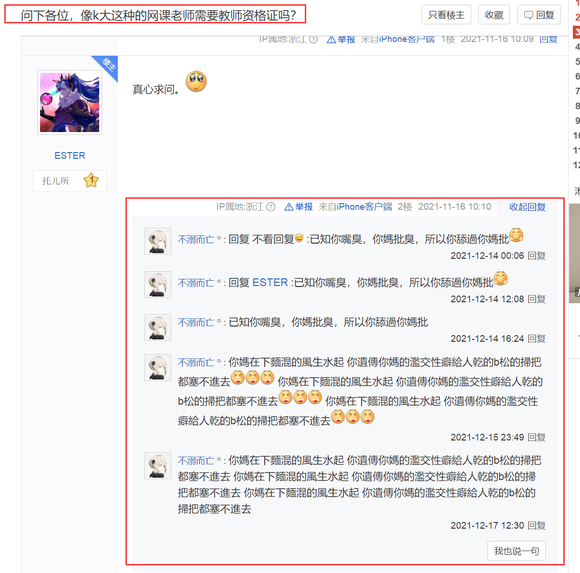Click the wide-eyed emoji in the main post
This screenshot has height=573, width=580.
click(x=196, y=81)
